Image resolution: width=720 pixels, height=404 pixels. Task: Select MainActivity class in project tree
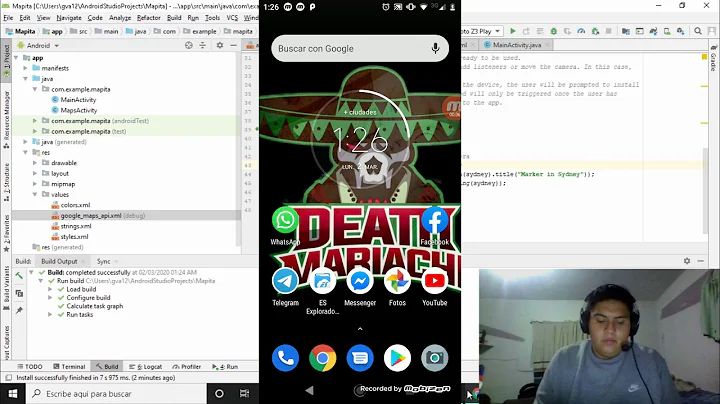click(78, 100)
